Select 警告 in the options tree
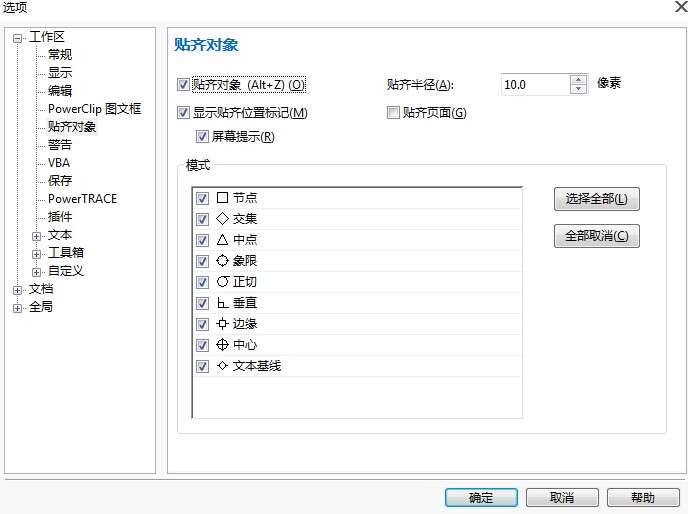 click(x=60, y=144)
